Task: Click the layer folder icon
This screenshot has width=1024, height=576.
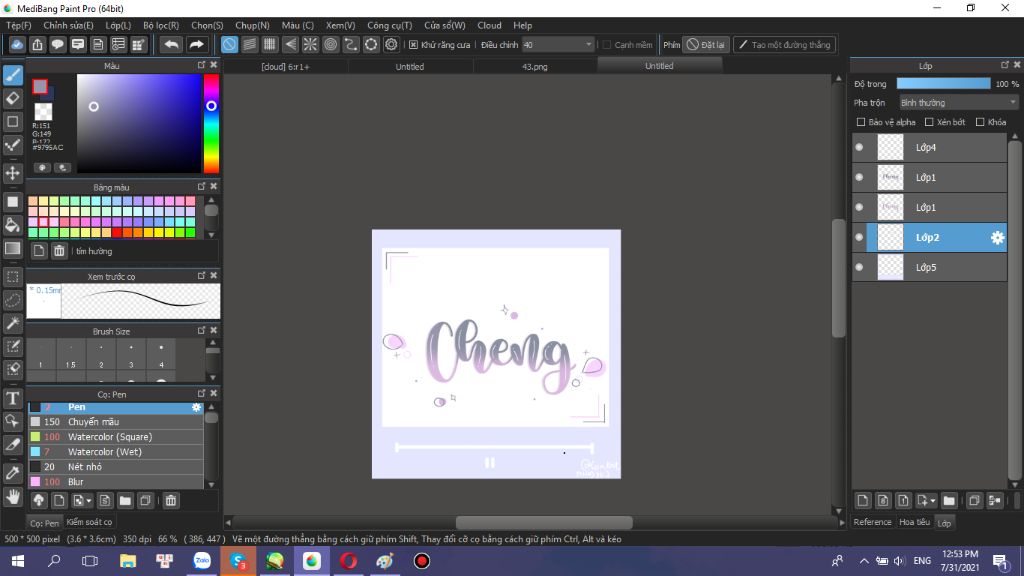Action: pyautogui.click(x=949, y=501)
